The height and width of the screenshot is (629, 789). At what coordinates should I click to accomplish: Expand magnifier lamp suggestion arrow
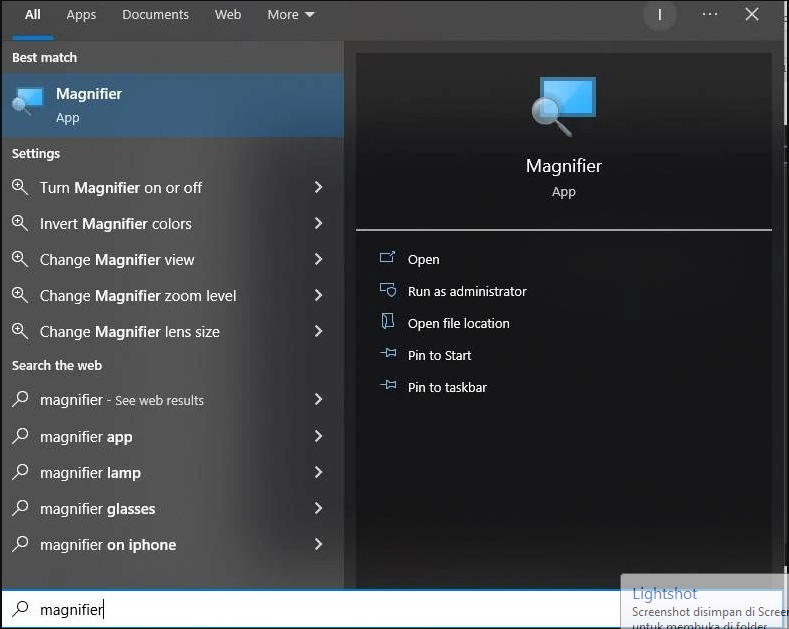point(318,472)
